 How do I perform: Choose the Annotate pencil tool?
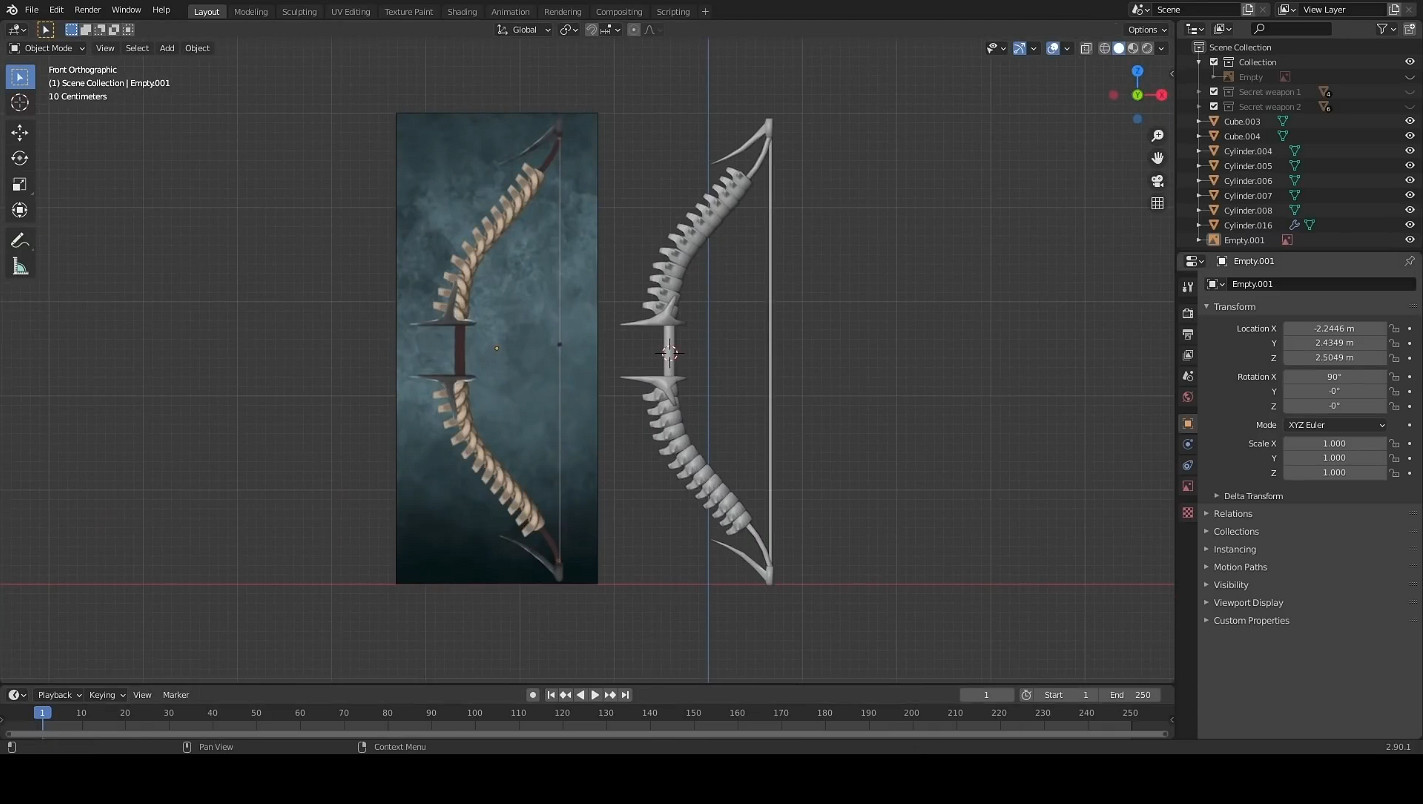19,241
